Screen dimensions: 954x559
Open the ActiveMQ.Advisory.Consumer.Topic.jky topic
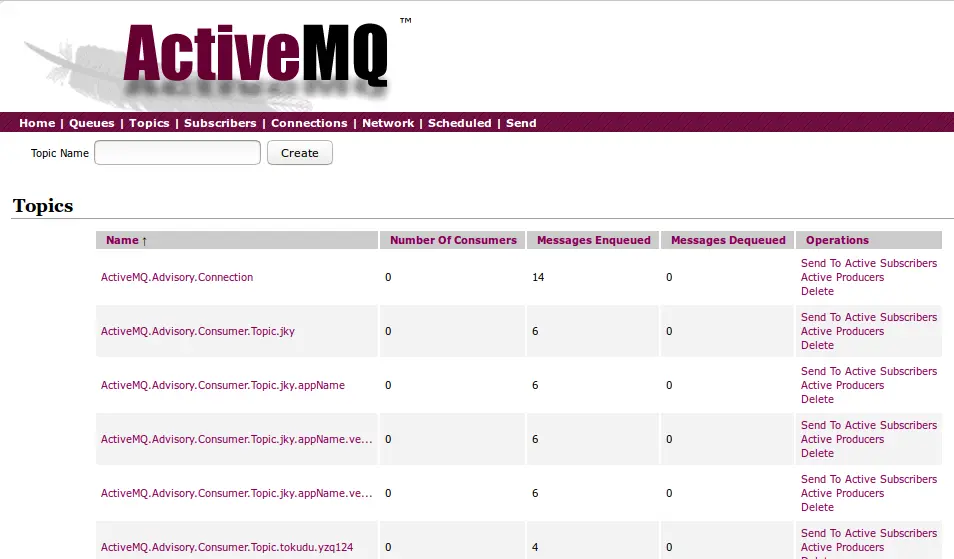tap(198, 332)
